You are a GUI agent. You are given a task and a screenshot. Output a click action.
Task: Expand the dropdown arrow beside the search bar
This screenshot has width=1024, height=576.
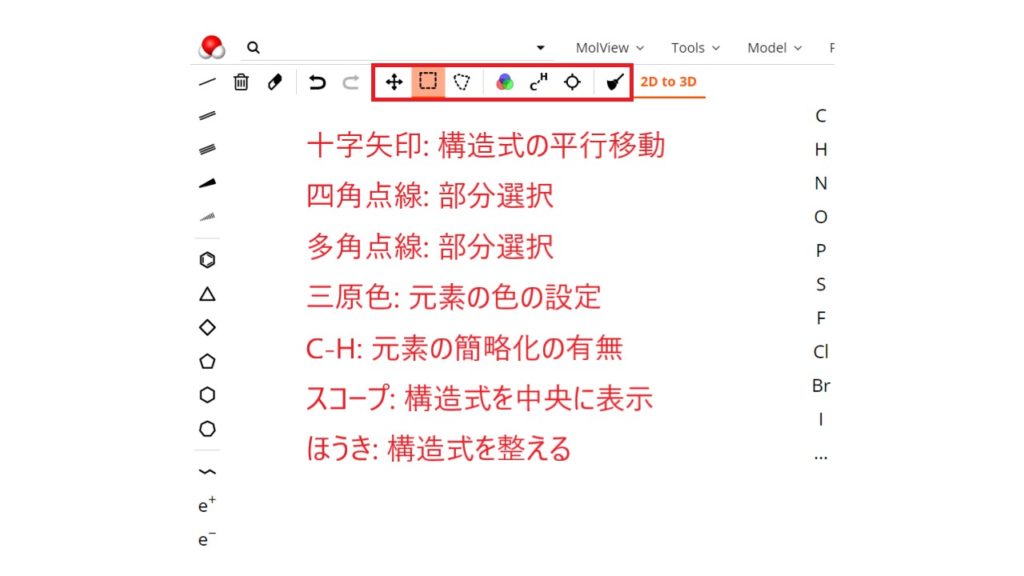(540, 47)
